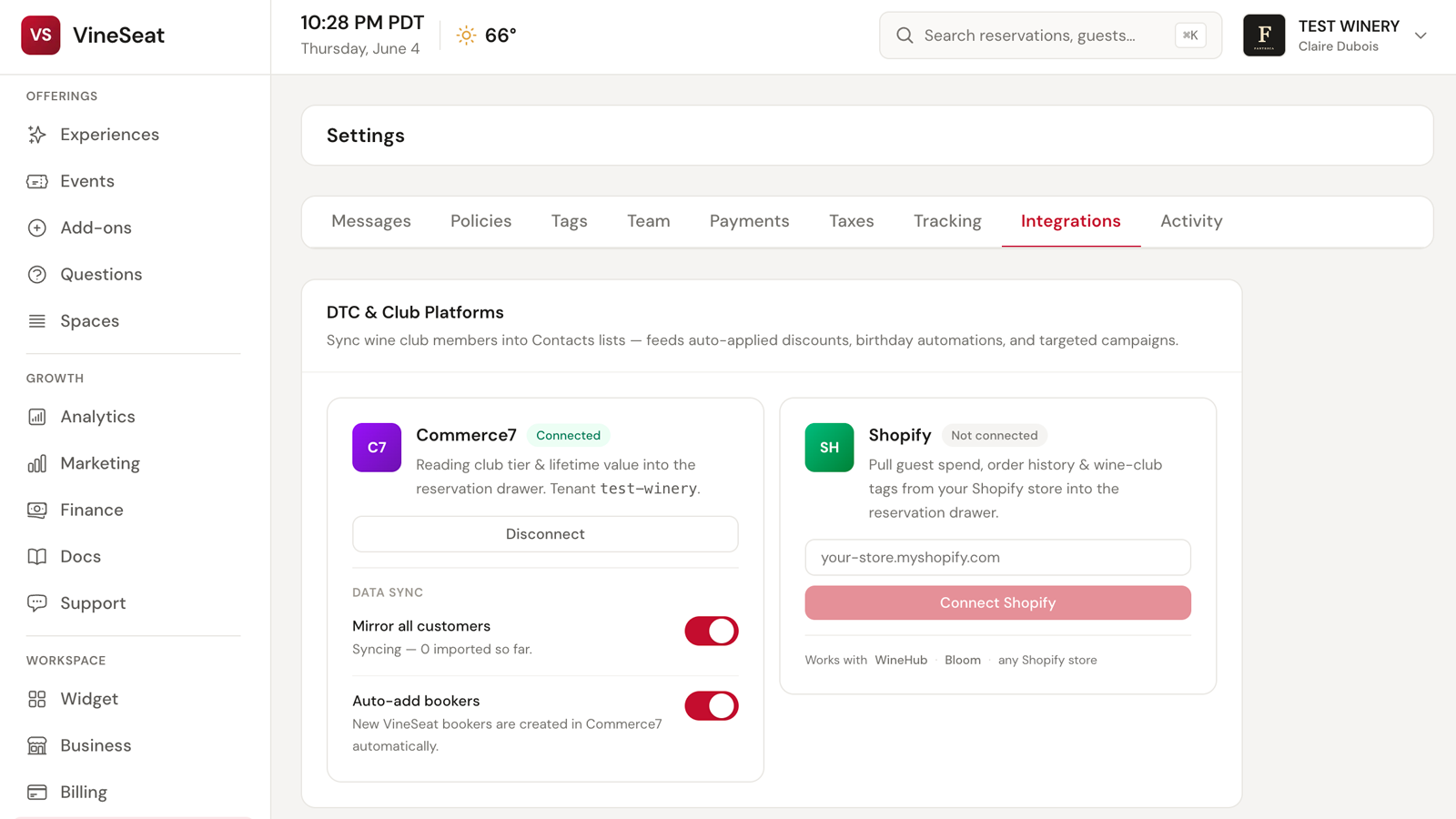The height and width of the screenshot is (819, 1456).
Task: Open Support via its chat bubble icon
Action: (37, 602)
